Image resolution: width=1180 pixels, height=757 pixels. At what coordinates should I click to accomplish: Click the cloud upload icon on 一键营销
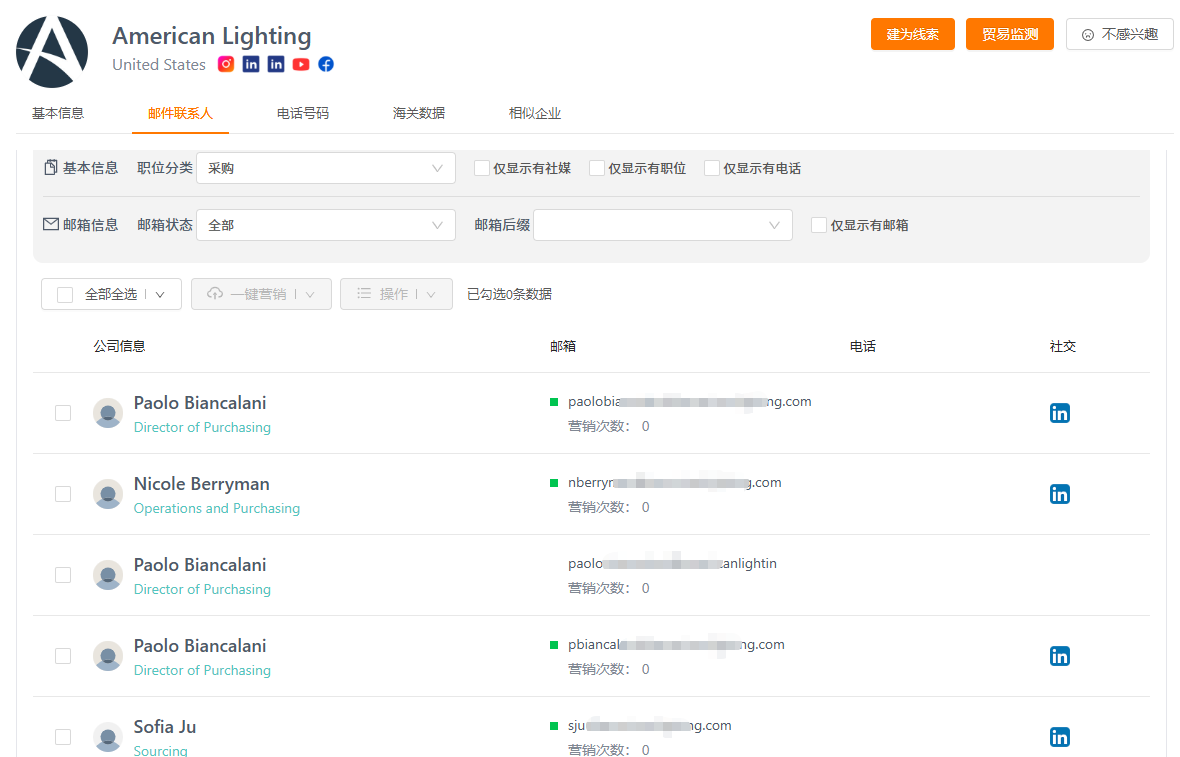point(215,293)
